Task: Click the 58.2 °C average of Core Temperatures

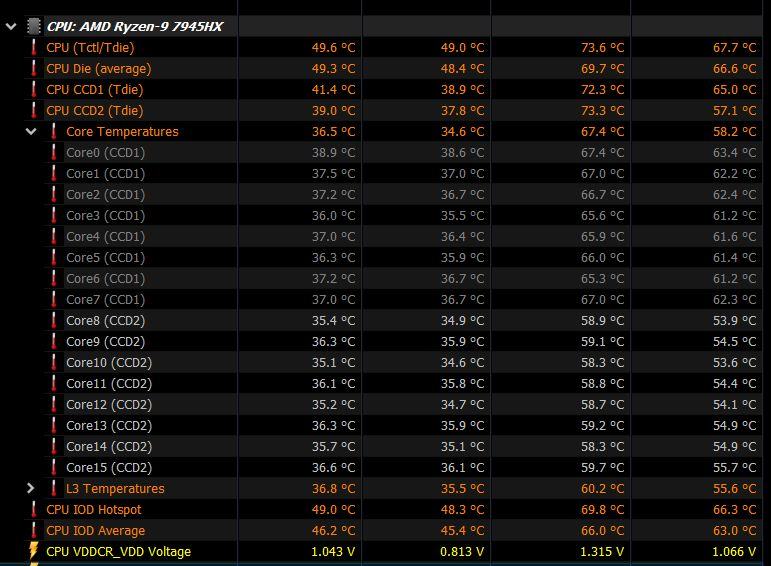Action: [x=735, y=131]
